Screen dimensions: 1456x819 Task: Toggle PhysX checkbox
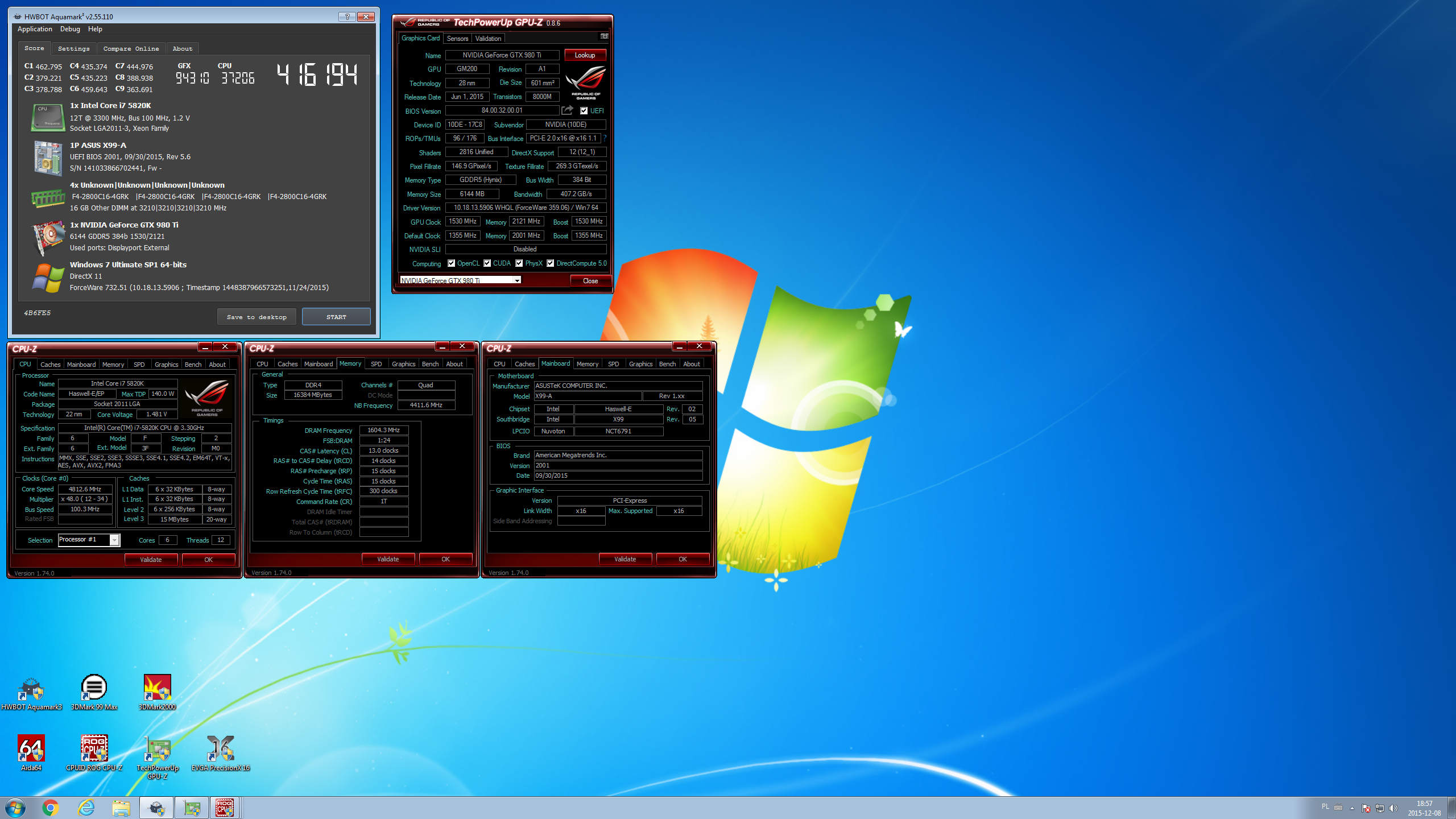(x=519, y=263)
